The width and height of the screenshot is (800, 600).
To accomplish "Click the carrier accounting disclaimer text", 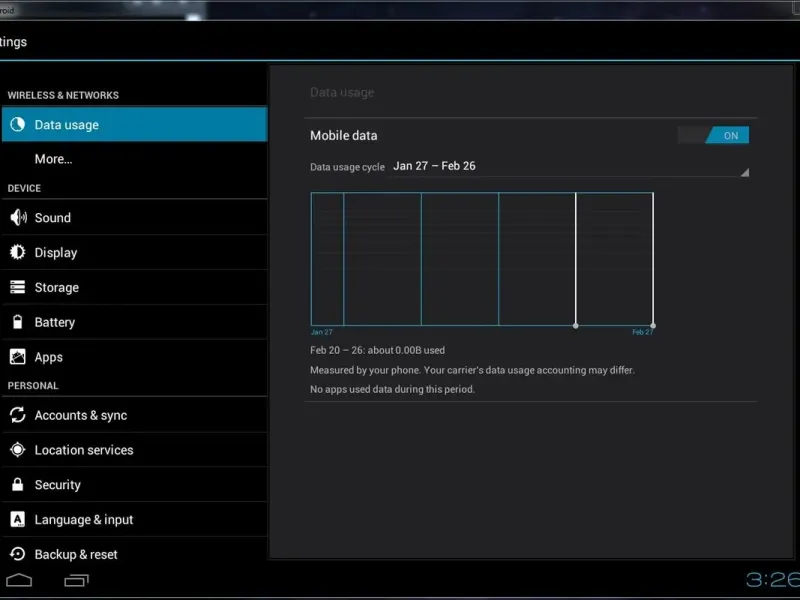I will pyautogui.click(x=472, y=370).
